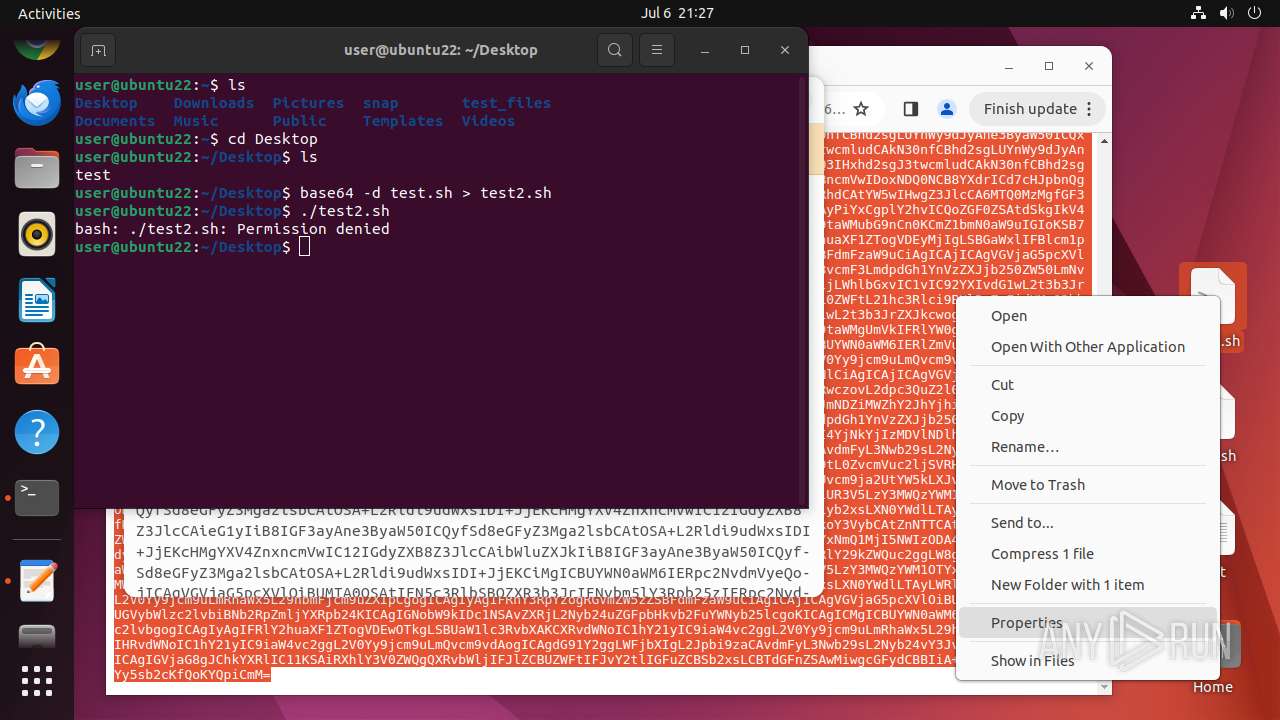Click the terminal command prompt cursor
The width and height of the screenshot is (1280, 720).
pyautogui.click(x=304, y=247)
